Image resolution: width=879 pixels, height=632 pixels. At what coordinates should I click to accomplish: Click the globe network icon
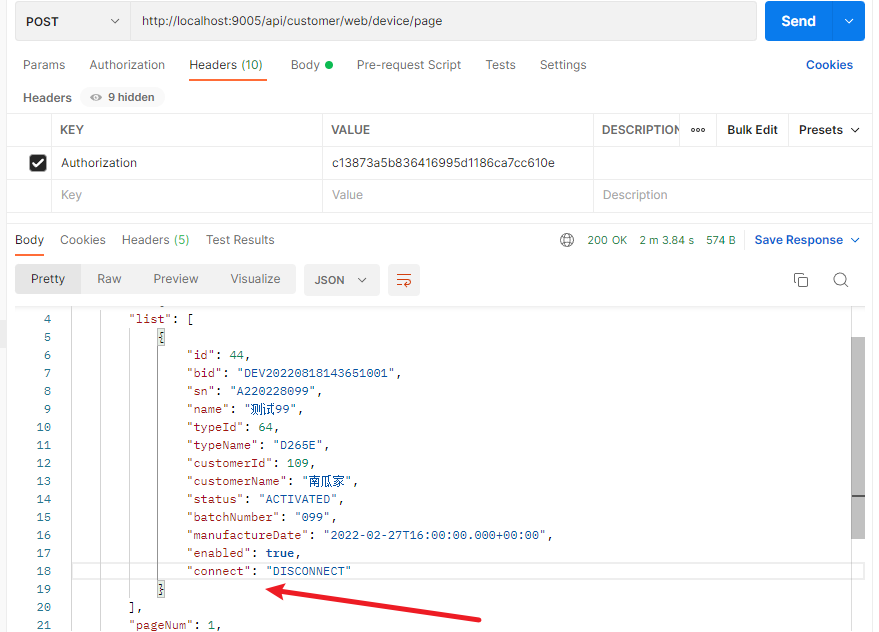(567, 240)
